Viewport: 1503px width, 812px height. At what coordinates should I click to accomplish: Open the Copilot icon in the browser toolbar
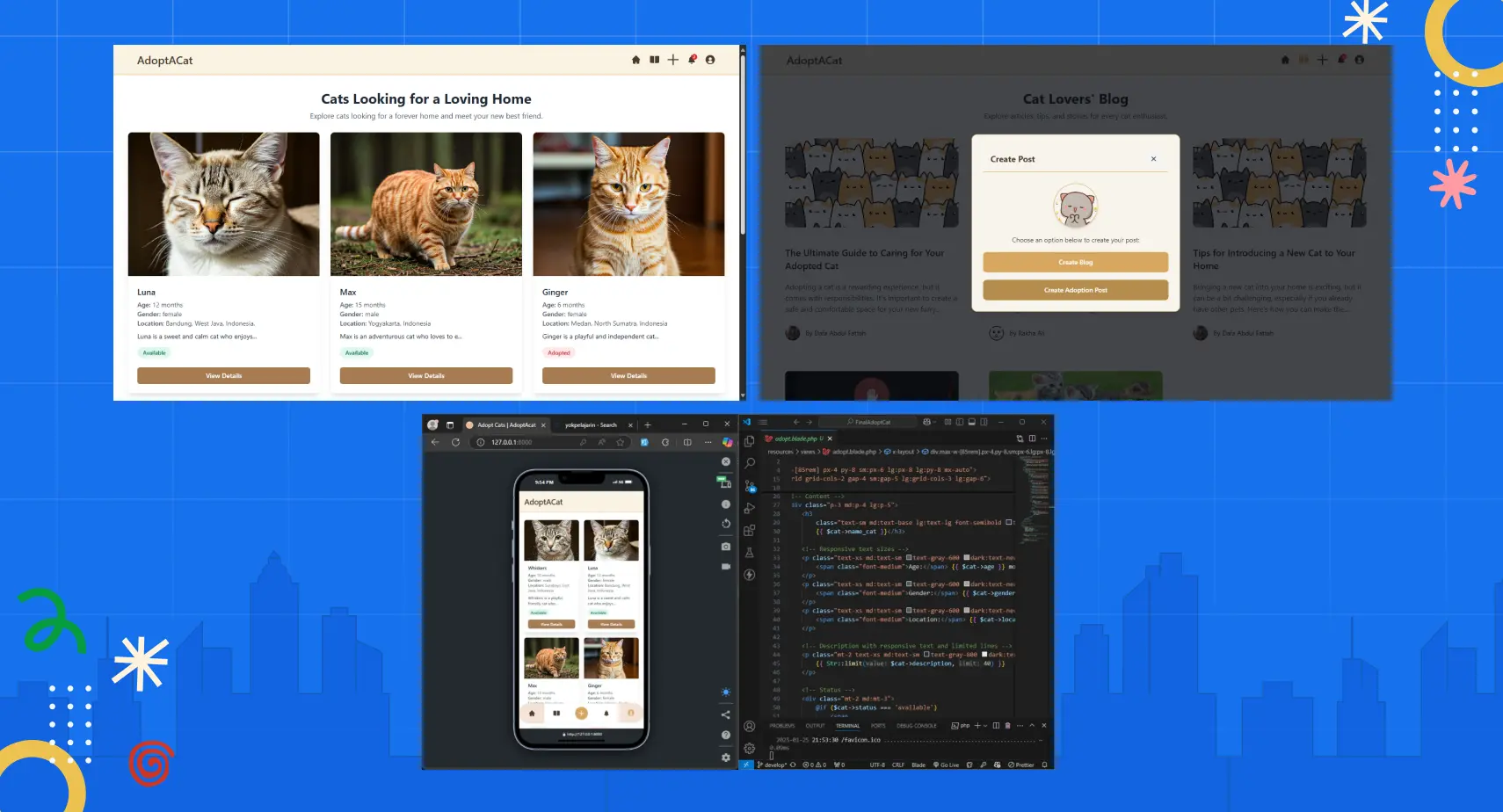tap(728, 442)
